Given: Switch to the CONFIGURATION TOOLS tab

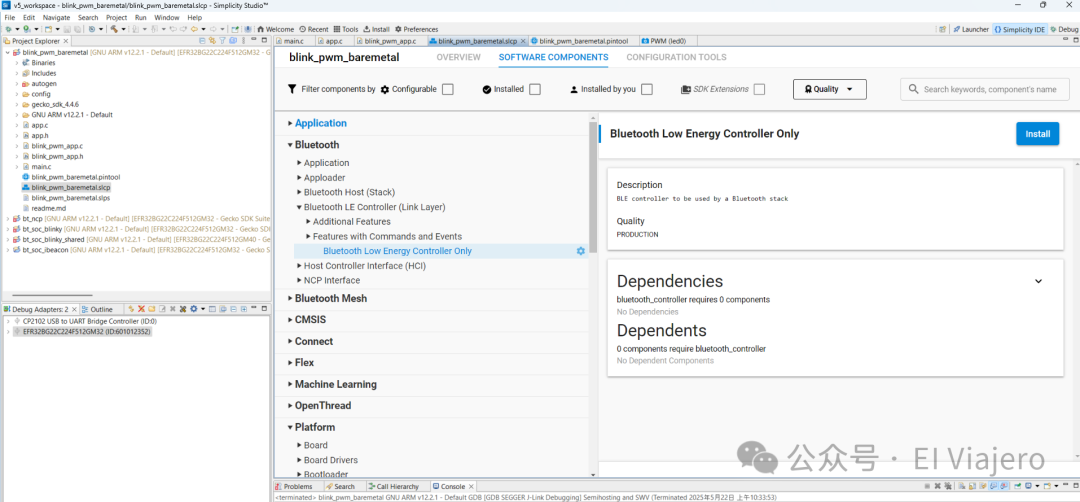Looking at the screenshot, I should (676, 57).
